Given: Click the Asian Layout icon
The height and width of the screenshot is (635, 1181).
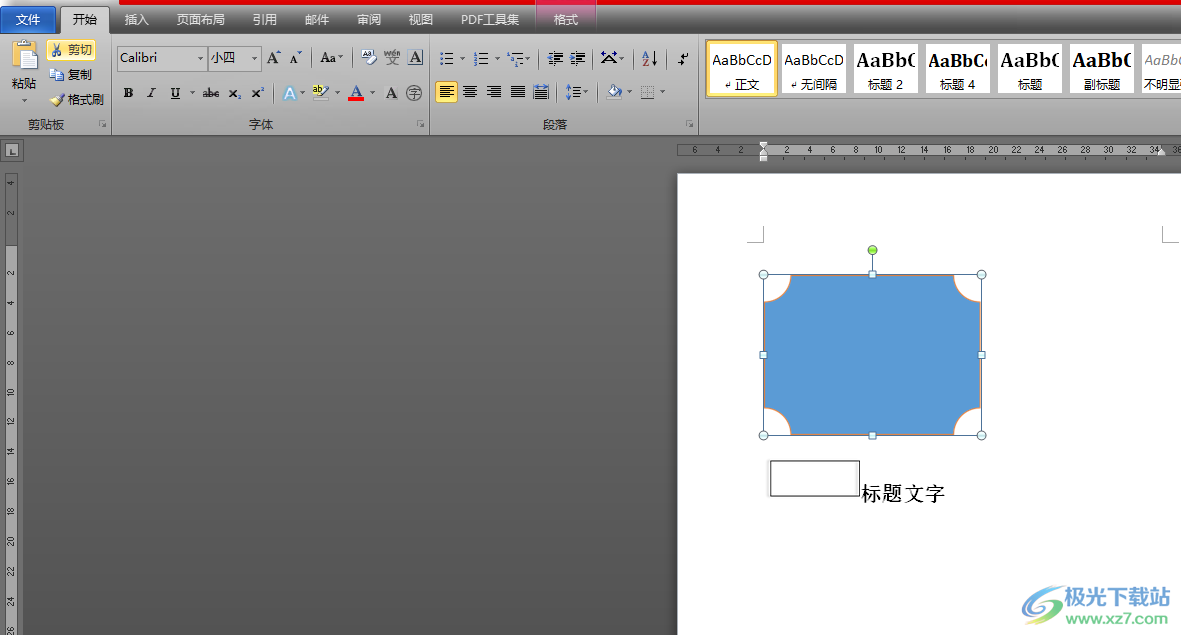Looking at the screenshot, I should point(609,58).
